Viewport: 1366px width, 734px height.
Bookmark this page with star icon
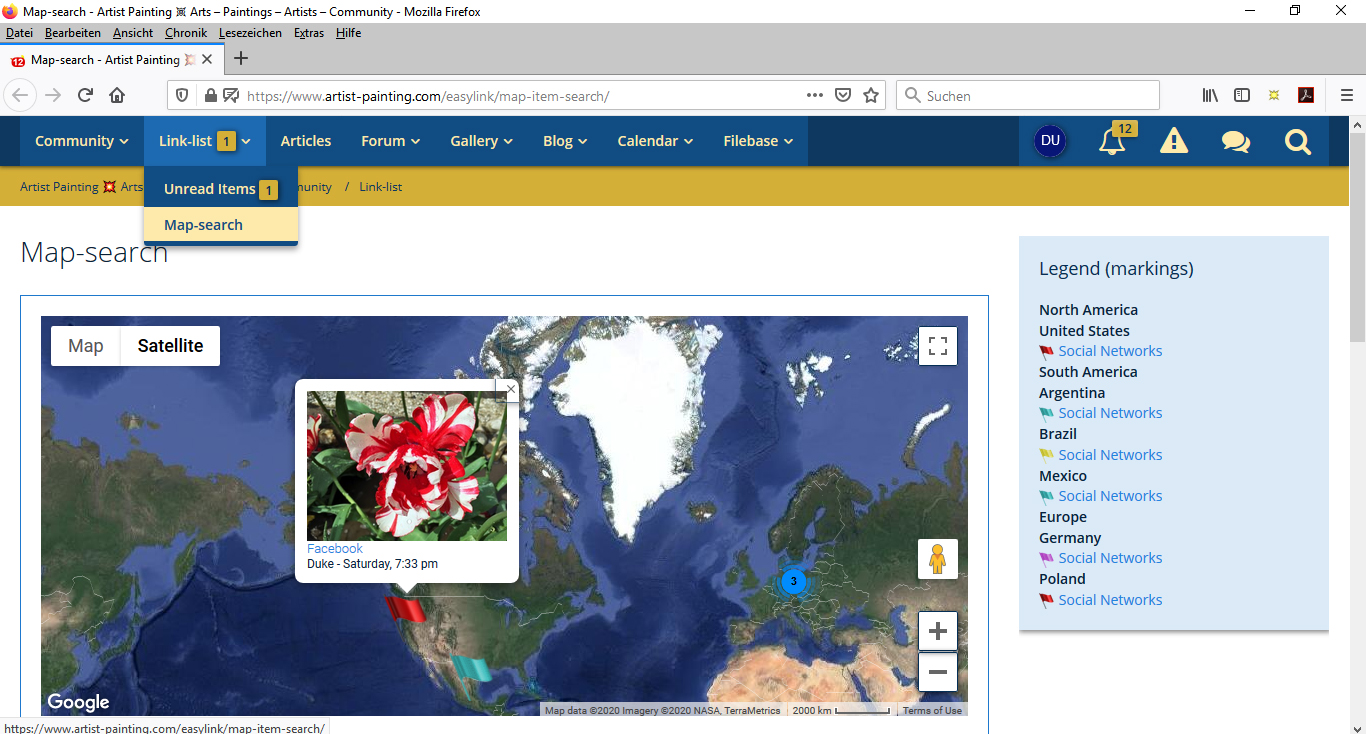click(871, 96)
